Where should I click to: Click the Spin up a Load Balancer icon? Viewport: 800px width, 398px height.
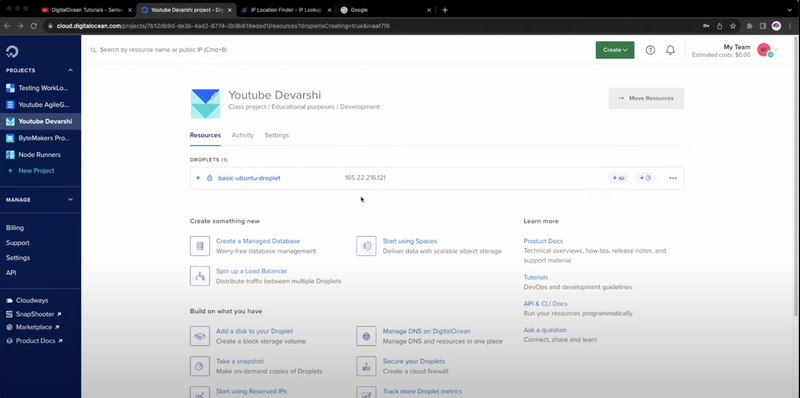point(199,276)
